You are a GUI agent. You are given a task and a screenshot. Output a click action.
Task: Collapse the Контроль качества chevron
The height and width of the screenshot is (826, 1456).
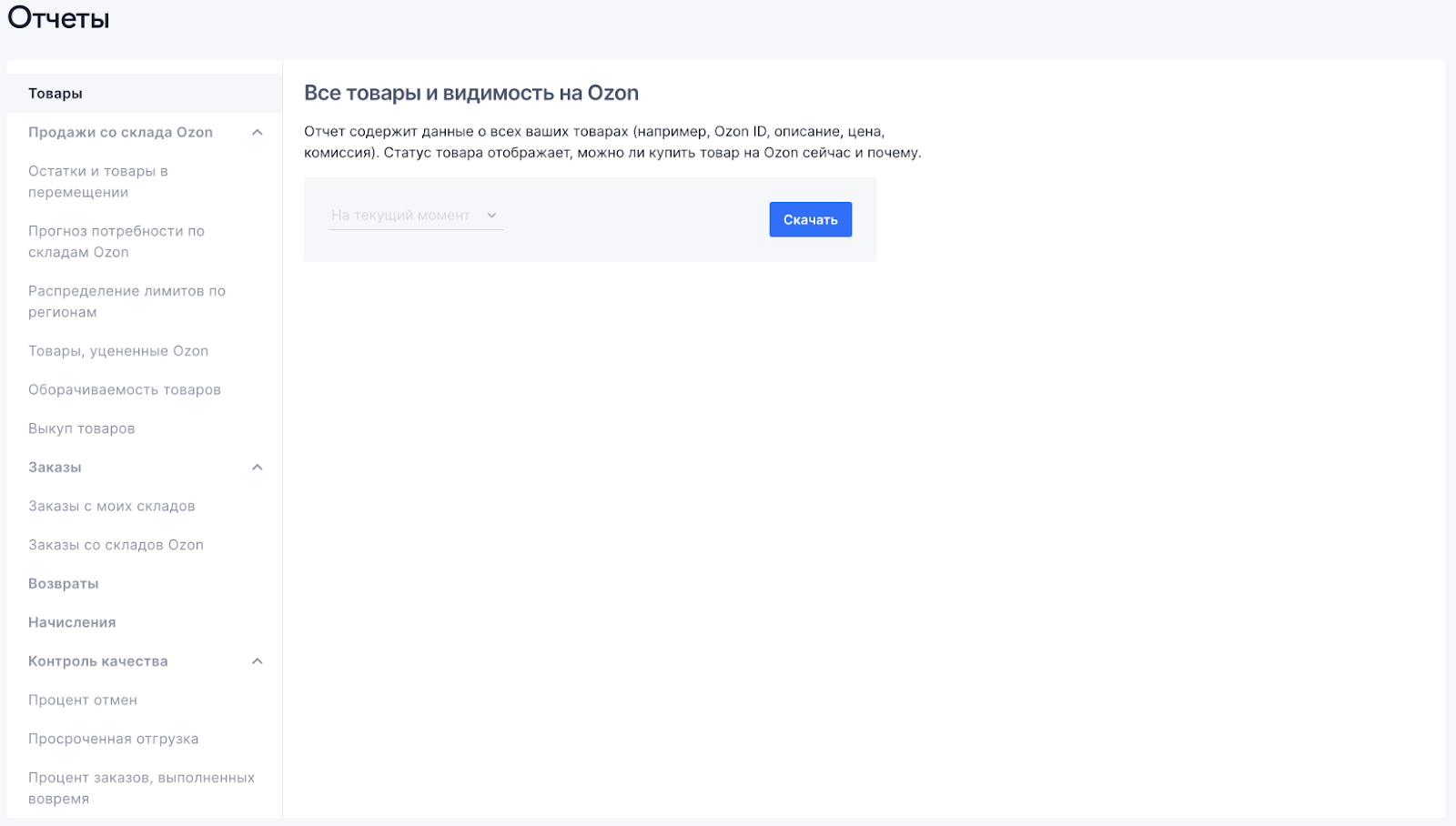pos(258,661)
